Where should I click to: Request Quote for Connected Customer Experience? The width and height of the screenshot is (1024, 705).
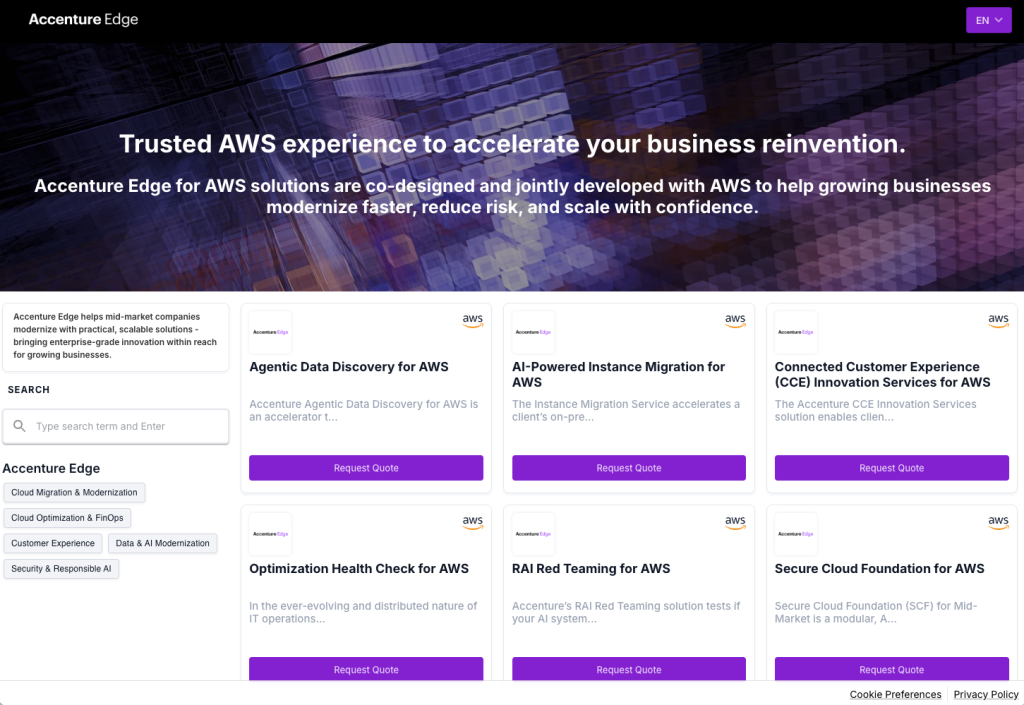coord(891,467)
